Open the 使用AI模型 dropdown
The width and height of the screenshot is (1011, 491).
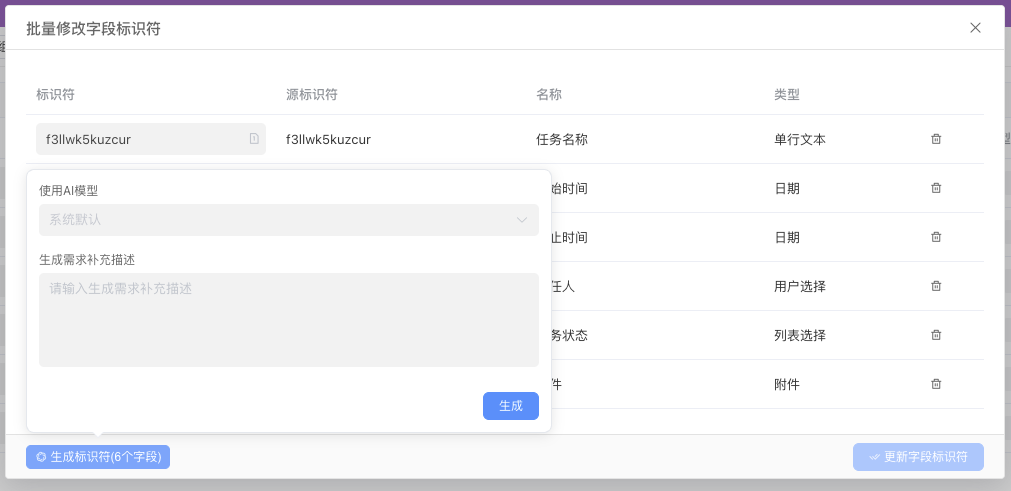(x=288, y=220)
